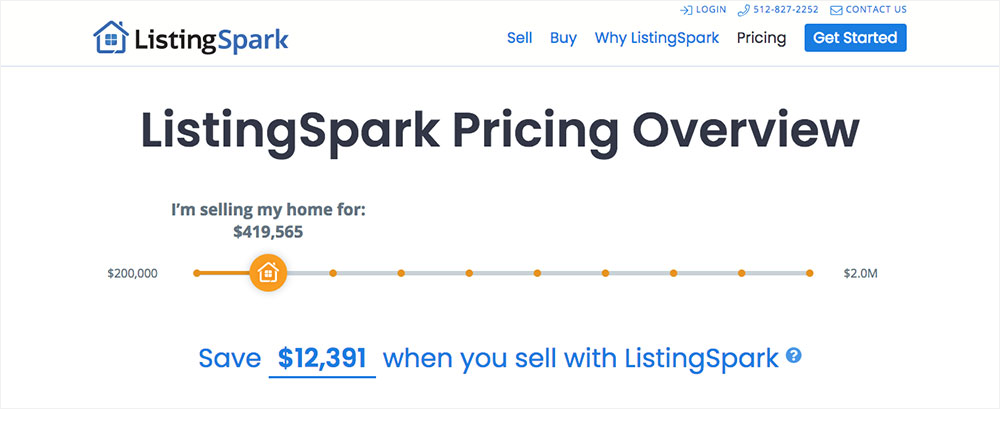The height and width of the screenshot is (430, 1000).
Task: Click the ListingSpark house logo icon
Action: 111,37
